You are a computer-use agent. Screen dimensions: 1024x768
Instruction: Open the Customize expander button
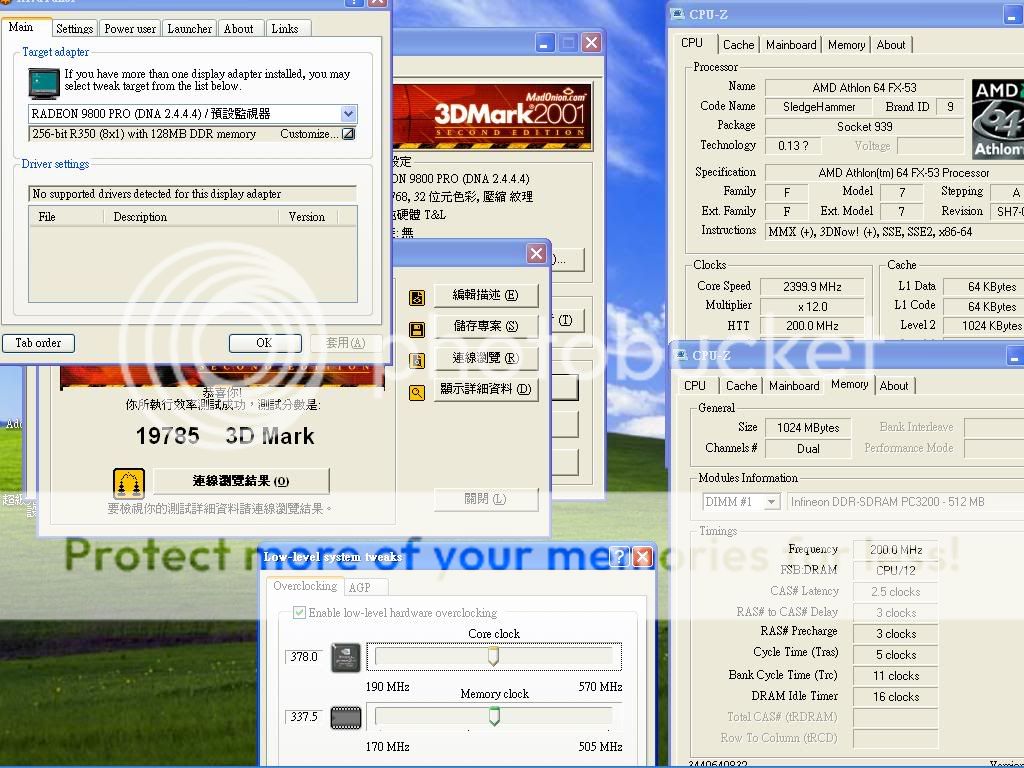click(348, 134)
